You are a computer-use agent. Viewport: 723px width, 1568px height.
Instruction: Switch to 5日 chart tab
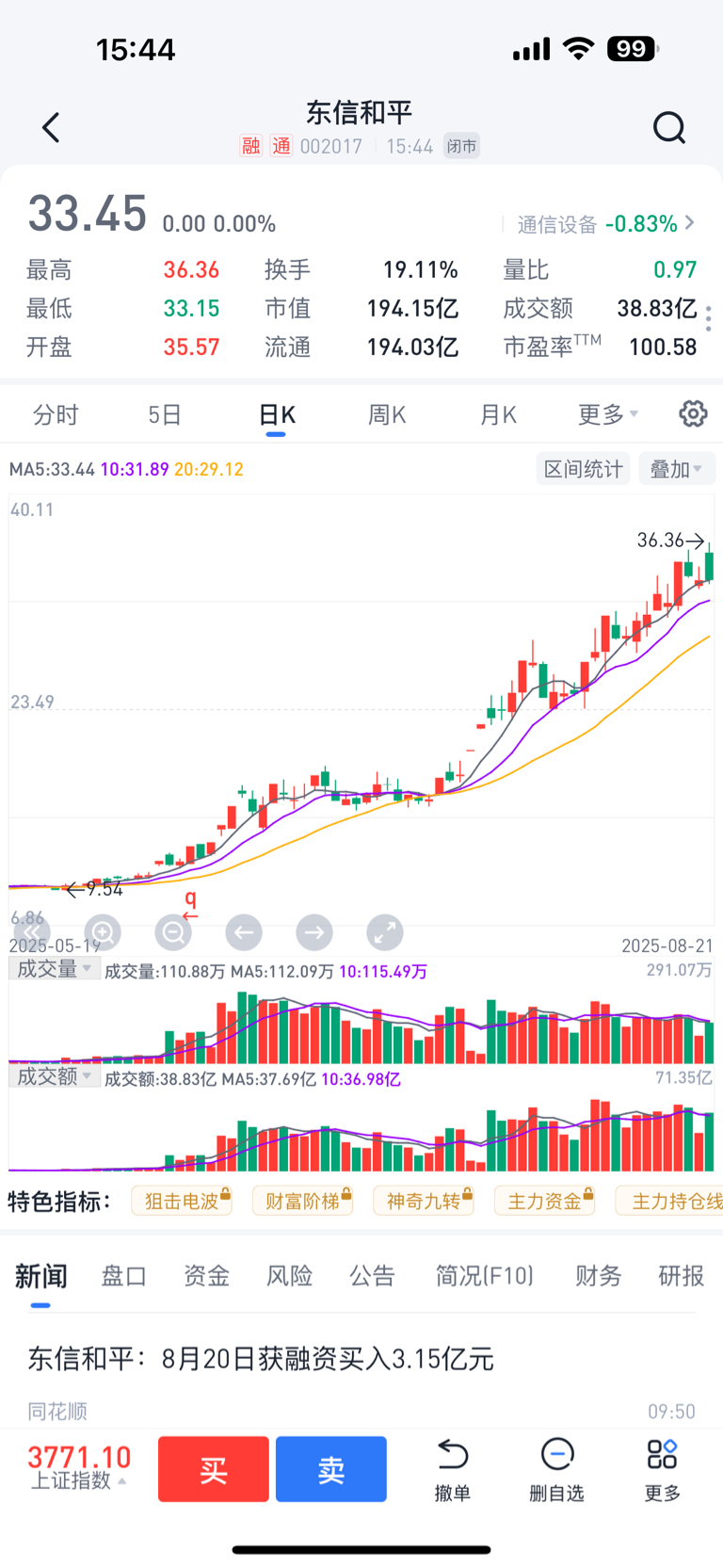coord(165,414)
